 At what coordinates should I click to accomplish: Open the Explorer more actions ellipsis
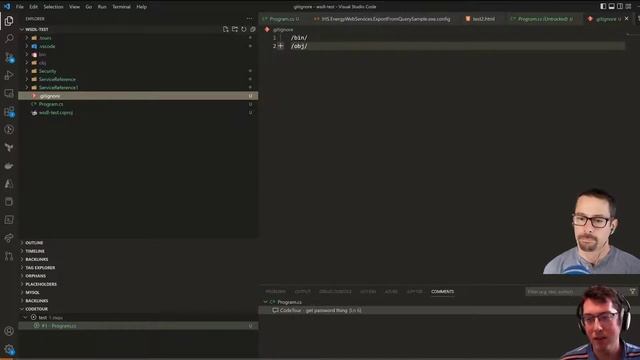pyautogui.click(x=249, y=18)
